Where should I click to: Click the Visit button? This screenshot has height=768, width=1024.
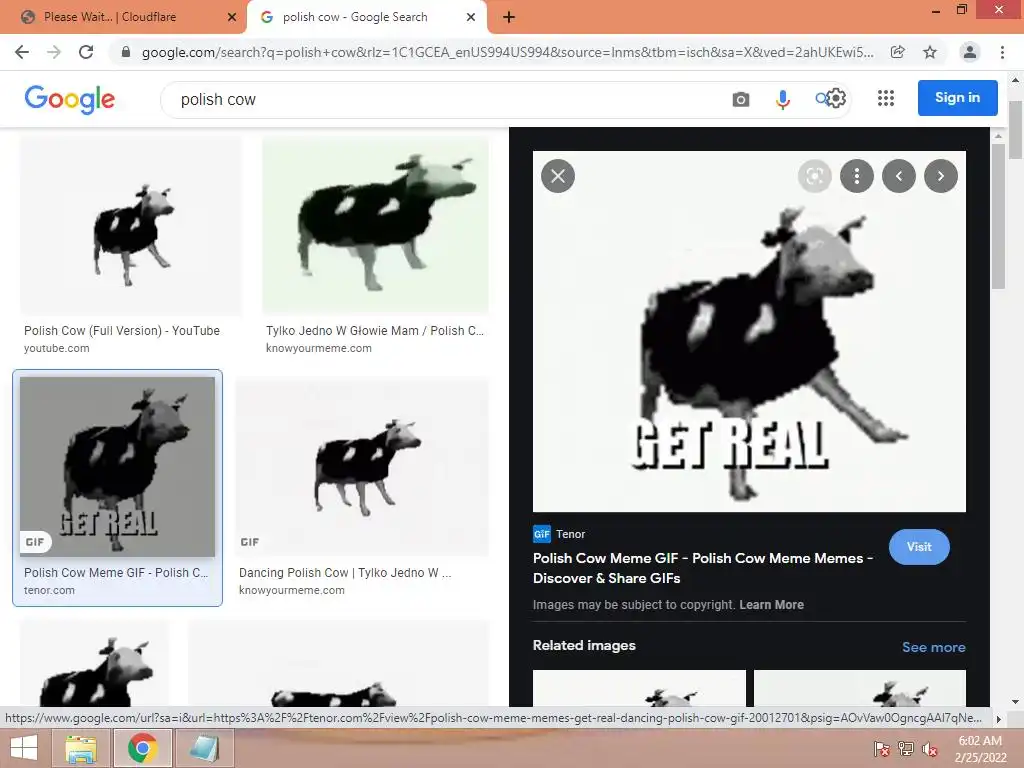tap(919, 547)
